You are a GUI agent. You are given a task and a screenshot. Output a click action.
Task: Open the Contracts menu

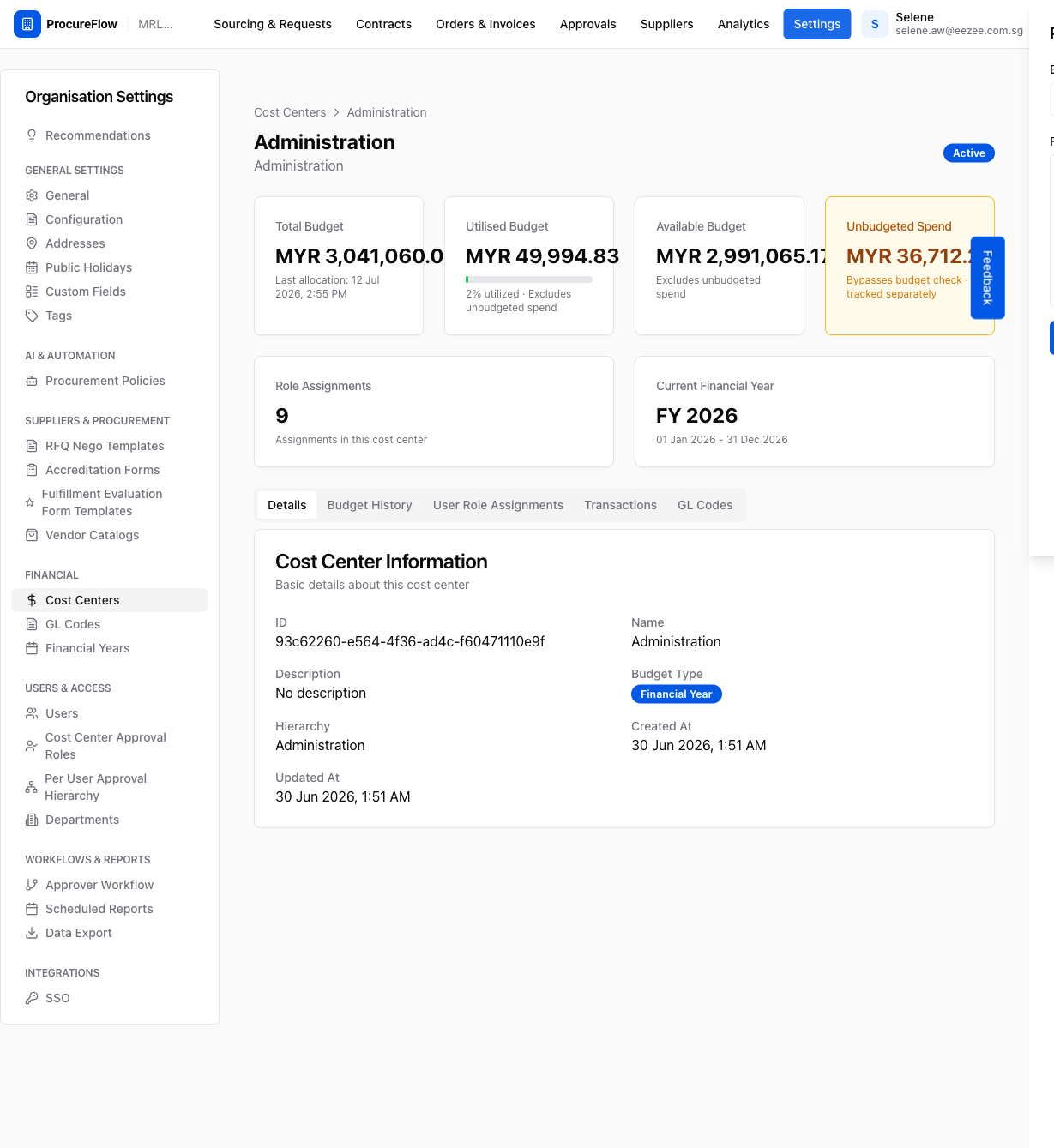383,24
